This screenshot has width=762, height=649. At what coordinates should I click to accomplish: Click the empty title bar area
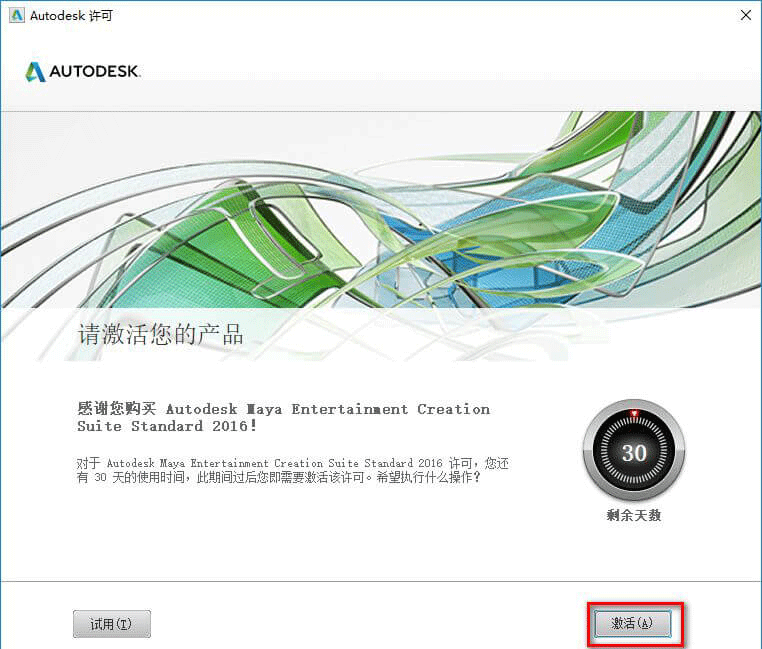pos(423,16)
